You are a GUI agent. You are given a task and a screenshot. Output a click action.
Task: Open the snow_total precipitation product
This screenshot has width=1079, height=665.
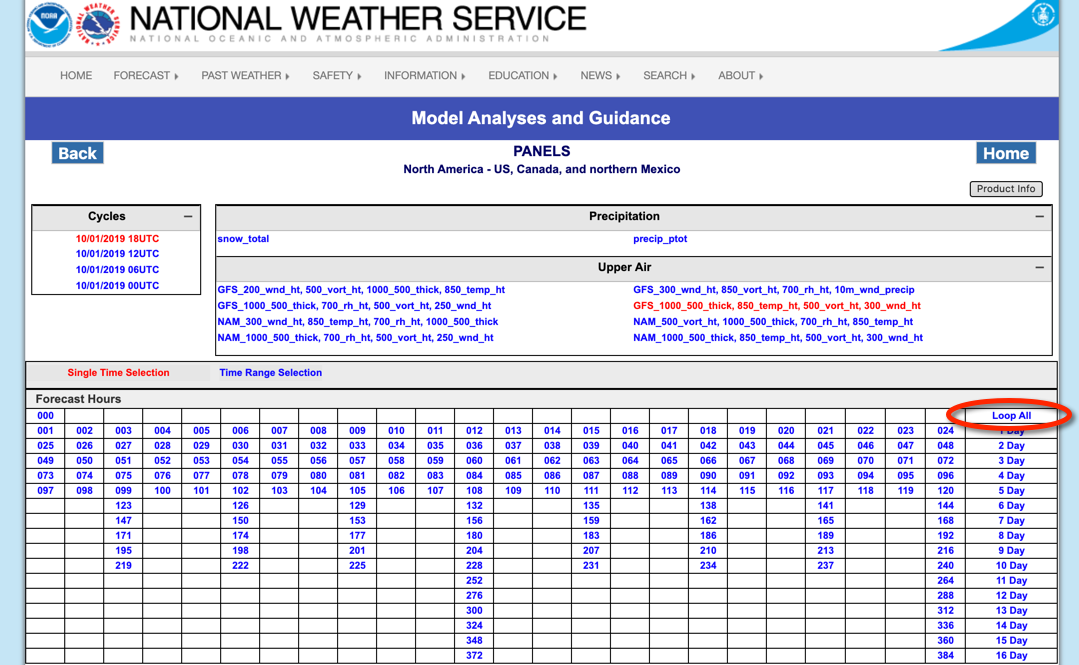click(243, 239)
